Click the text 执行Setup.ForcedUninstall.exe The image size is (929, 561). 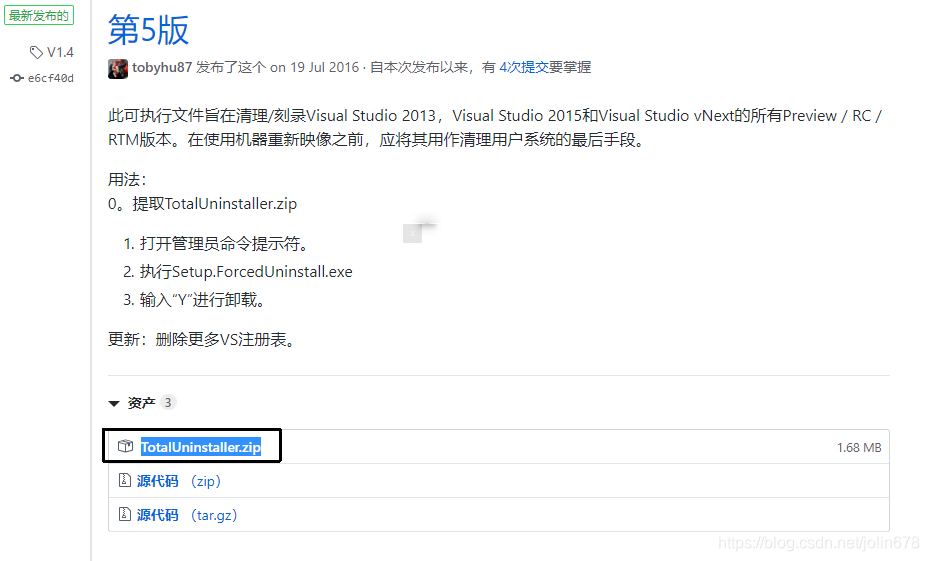pos(246,272)
